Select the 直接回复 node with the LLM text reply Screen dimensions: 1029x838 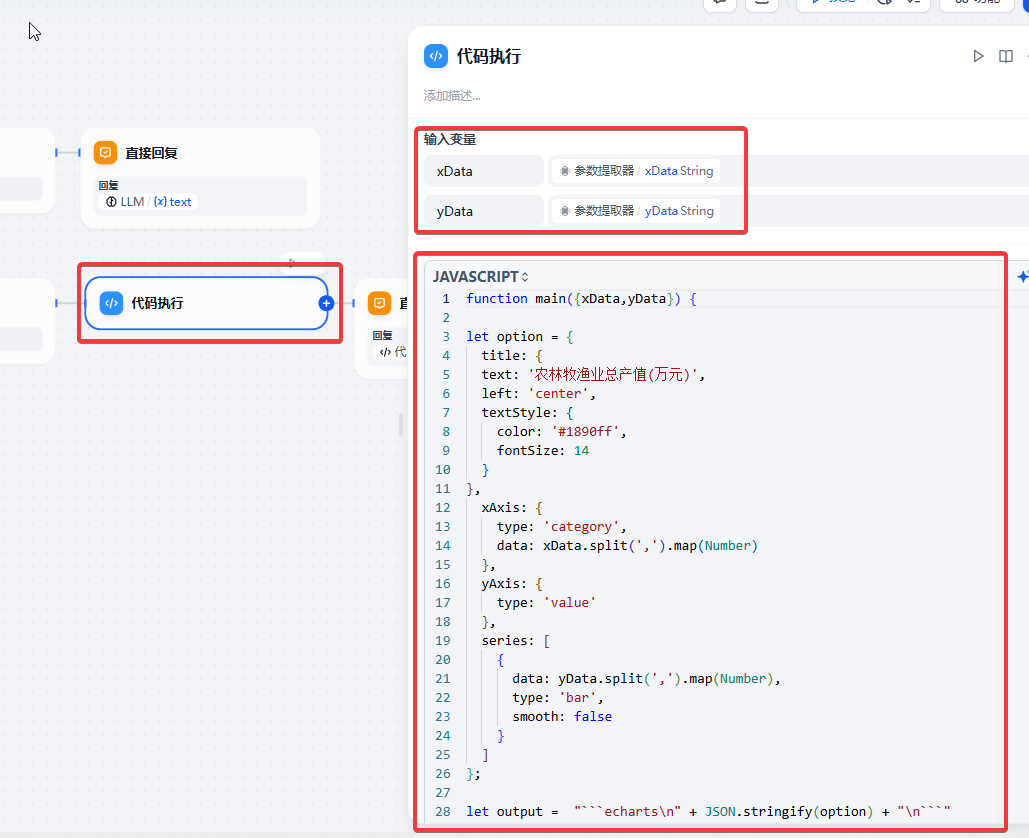point(200,178)
